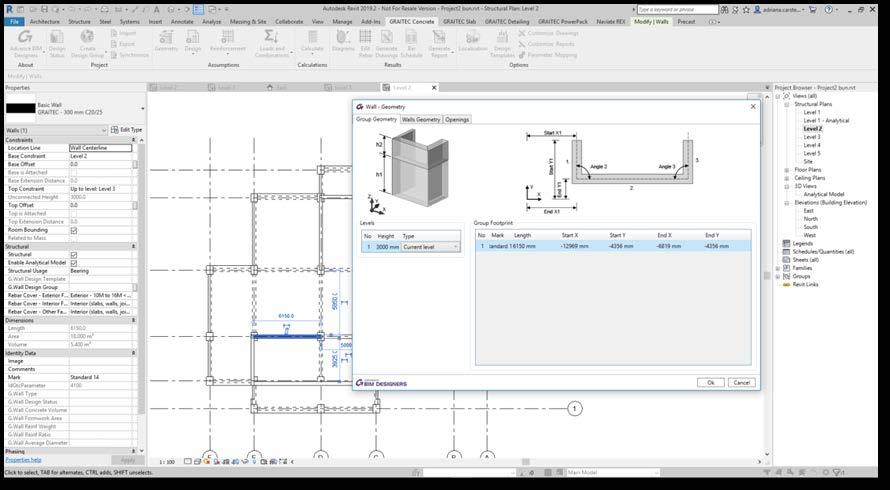Open the Parameter Mapping option

point(548,55)
